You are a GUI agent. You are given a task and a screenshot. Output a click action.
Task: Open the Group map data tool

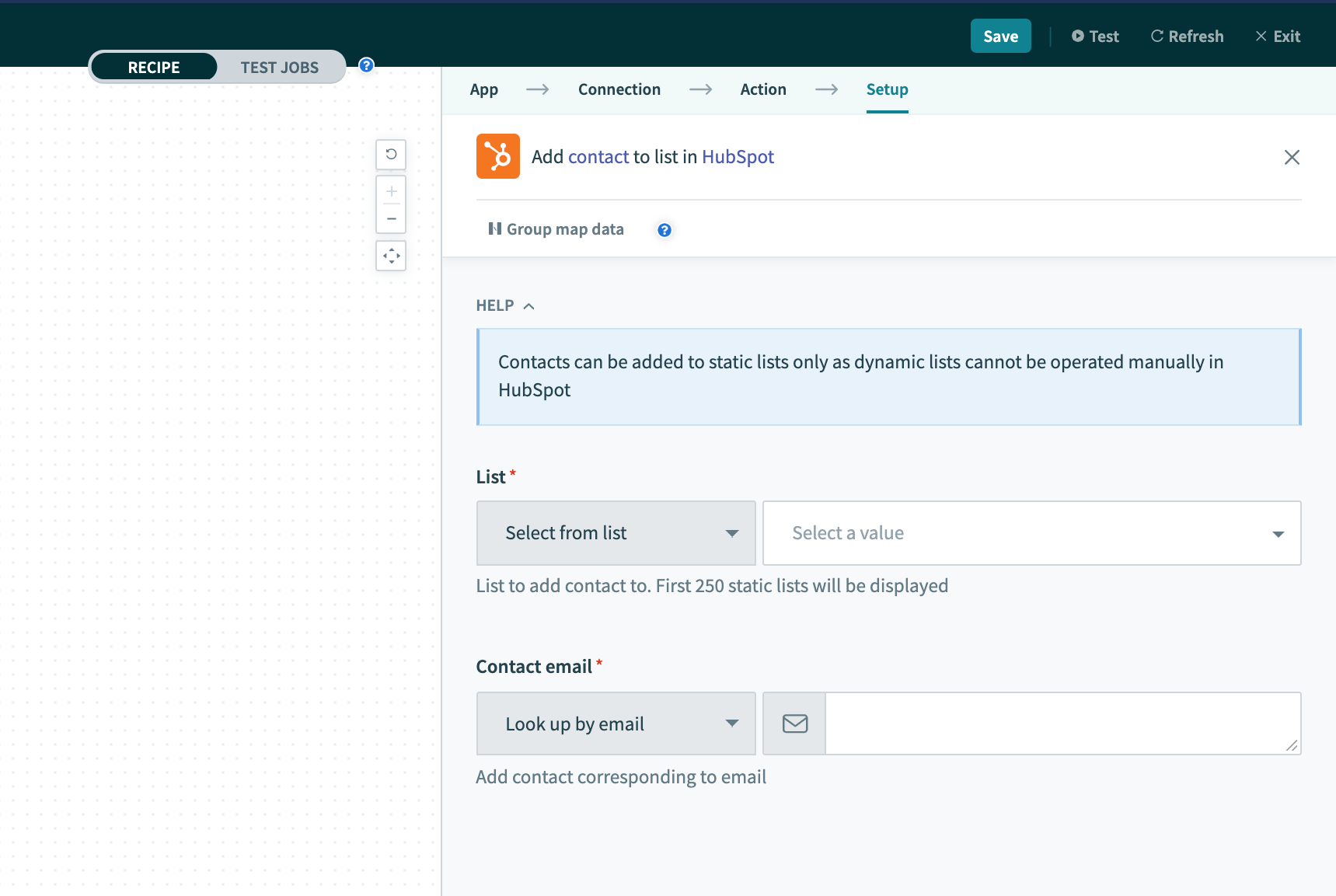556,228
